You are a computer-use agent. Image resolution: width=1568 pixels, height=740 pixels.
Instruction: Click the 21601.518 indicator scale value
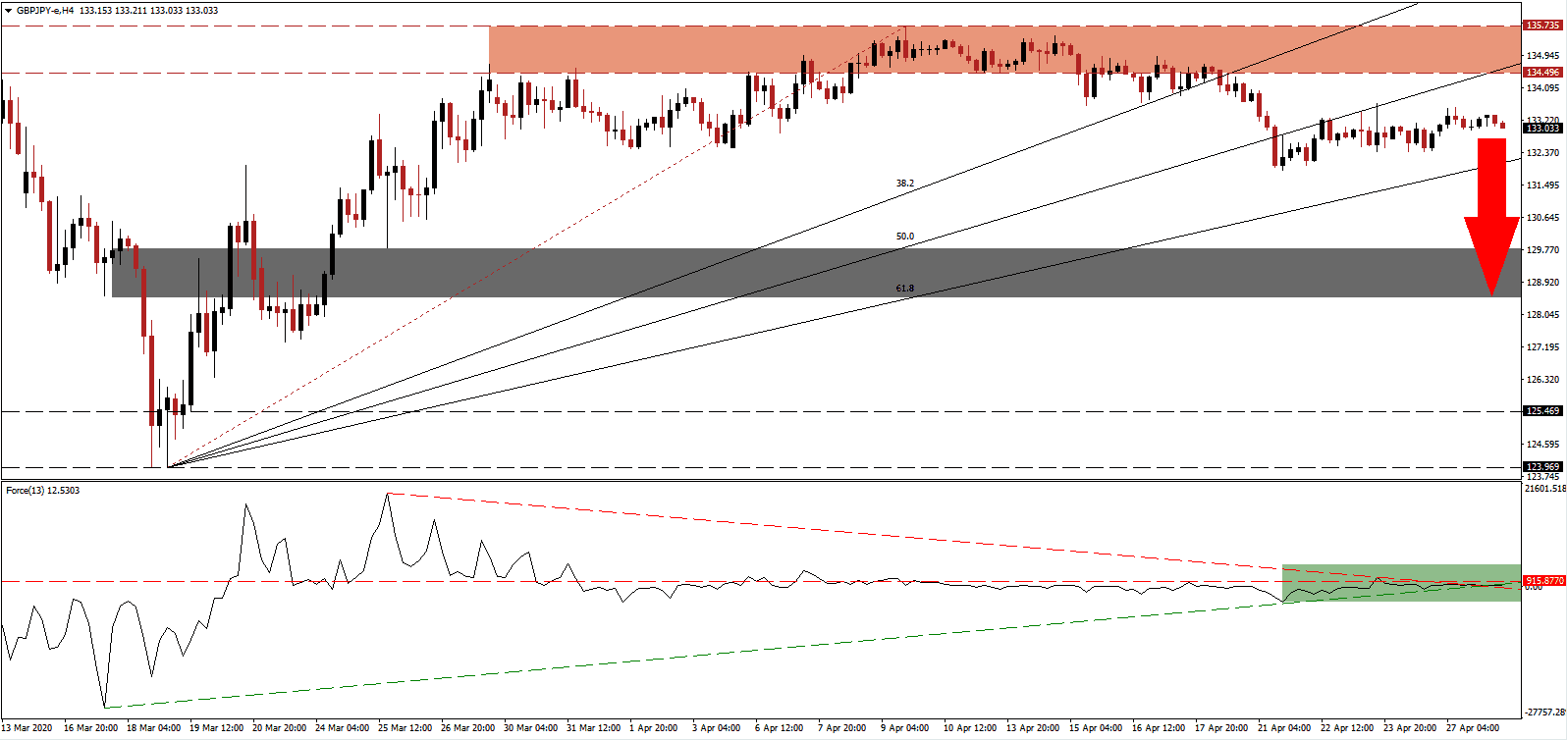(1546, 488)
